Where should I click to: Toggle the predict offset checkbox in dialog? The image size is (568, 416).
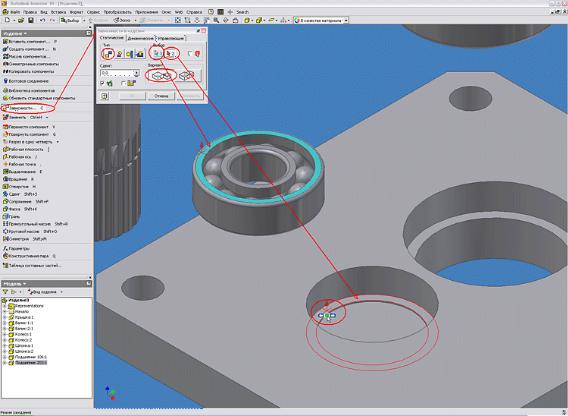click(123, 84)
